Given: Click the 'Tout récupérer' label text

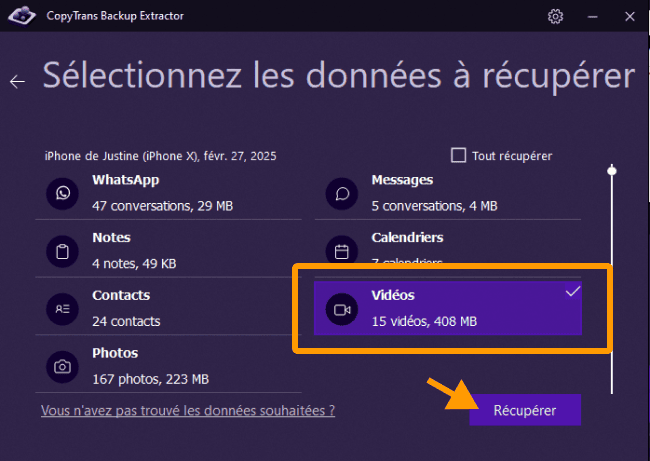Looking at the screenshot, I should (512, 156).
